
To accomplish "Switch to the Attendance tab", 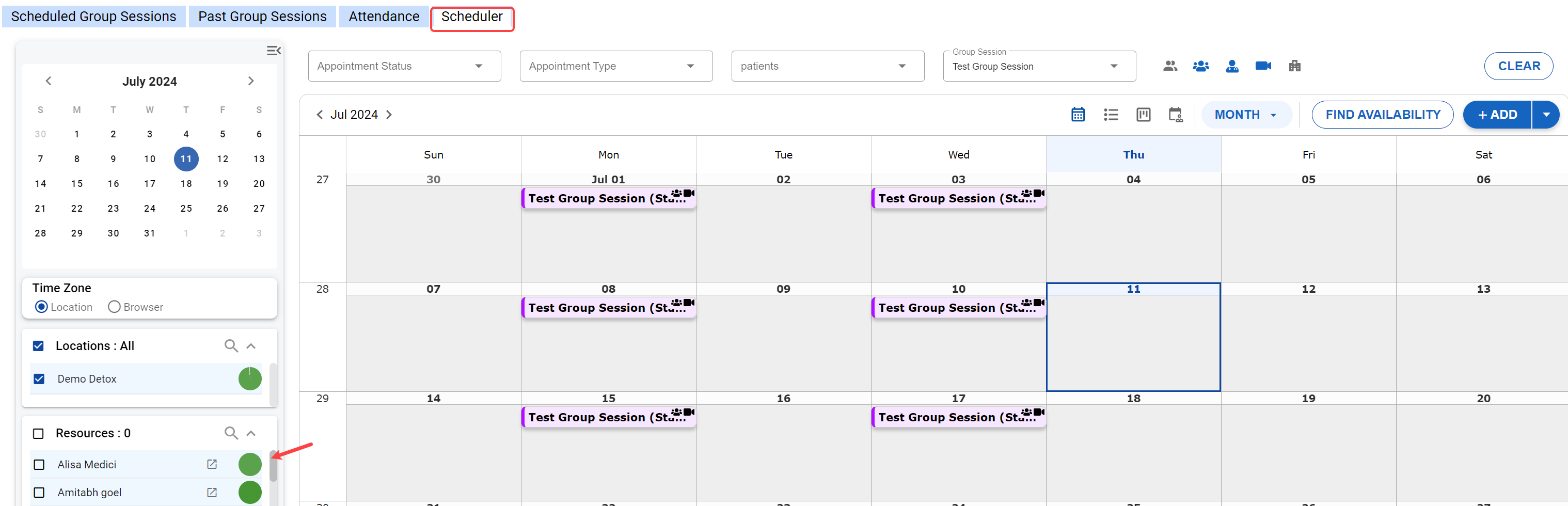I will (384, 17).
